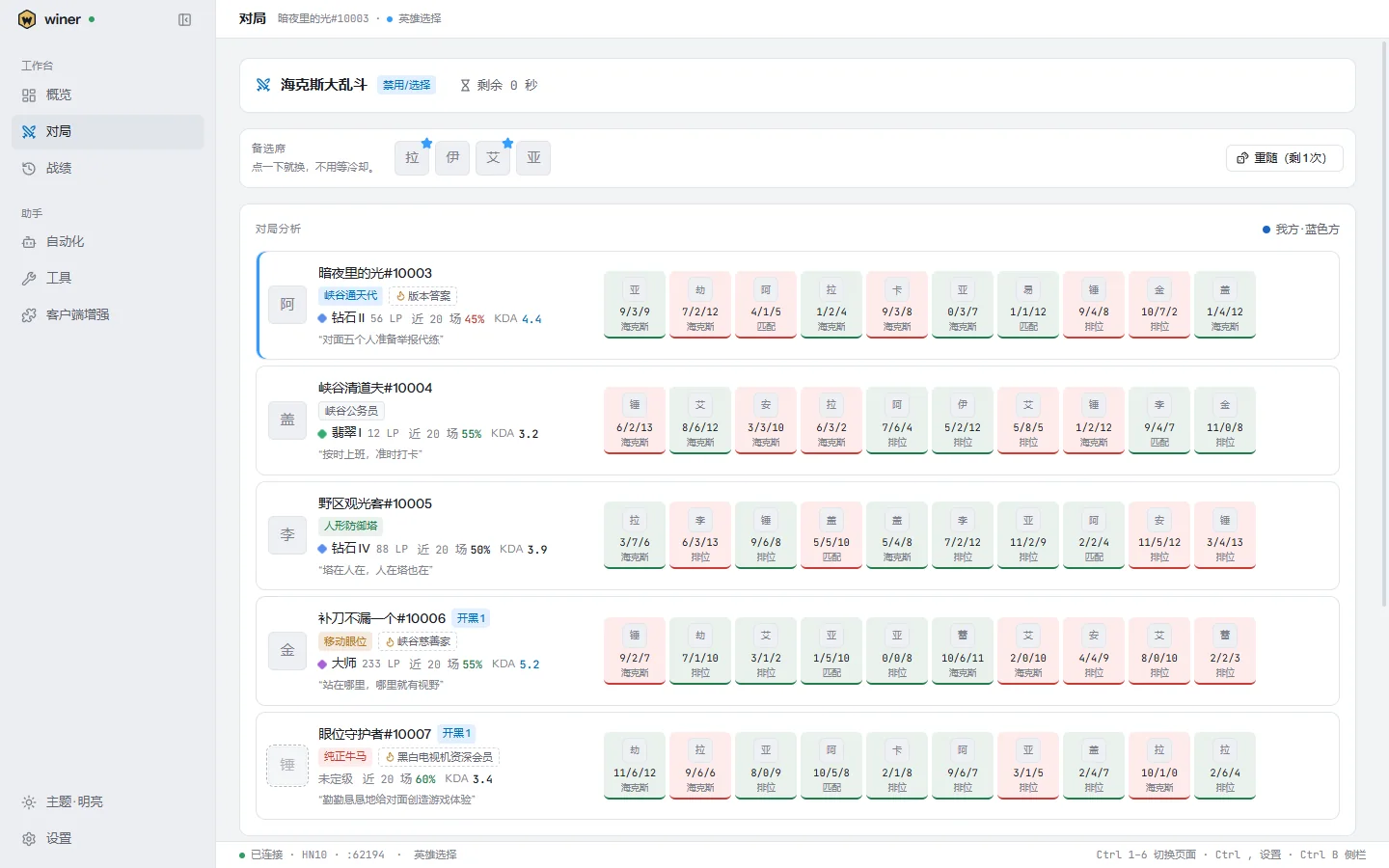
Task: Open the 客户端增强 page
Action: click(x=108, y=314)
